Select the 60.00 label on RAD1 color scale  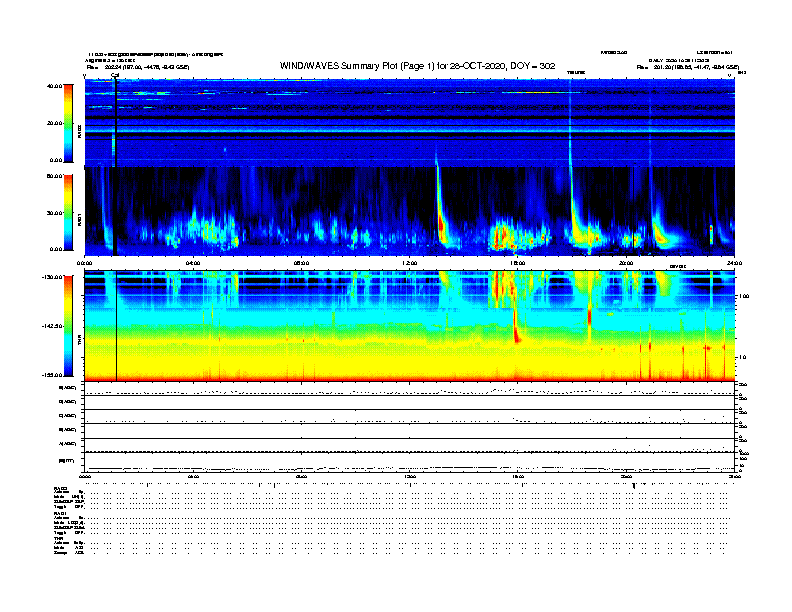pos(54,176)
